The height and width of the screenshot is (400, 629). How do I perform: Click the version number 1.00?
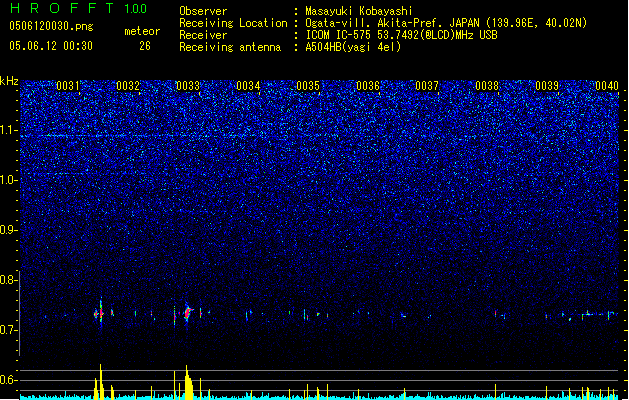point(135,9)
